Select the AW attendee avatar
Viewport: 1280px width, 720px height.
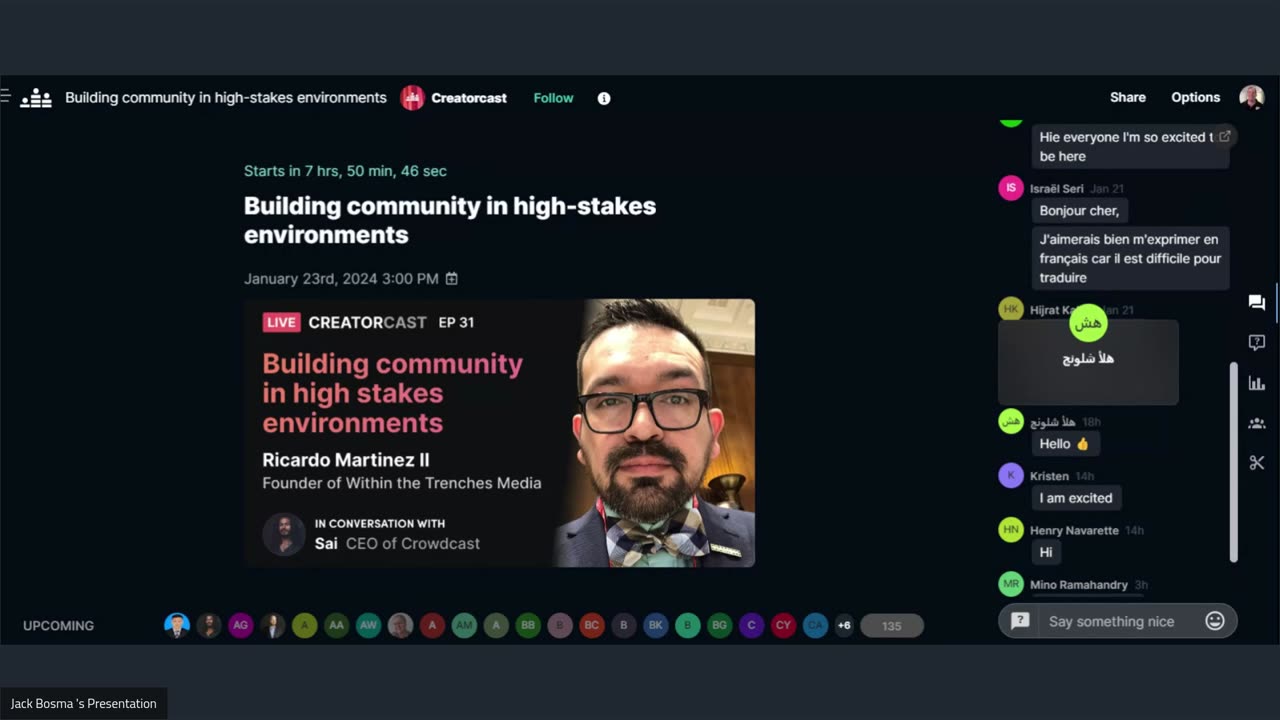tap(369, 626)
